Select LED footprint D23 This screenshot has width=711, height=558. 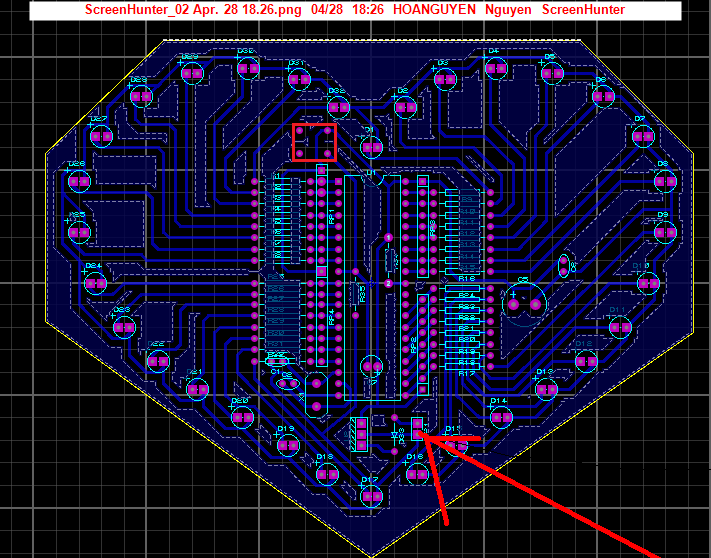point(124,327)
